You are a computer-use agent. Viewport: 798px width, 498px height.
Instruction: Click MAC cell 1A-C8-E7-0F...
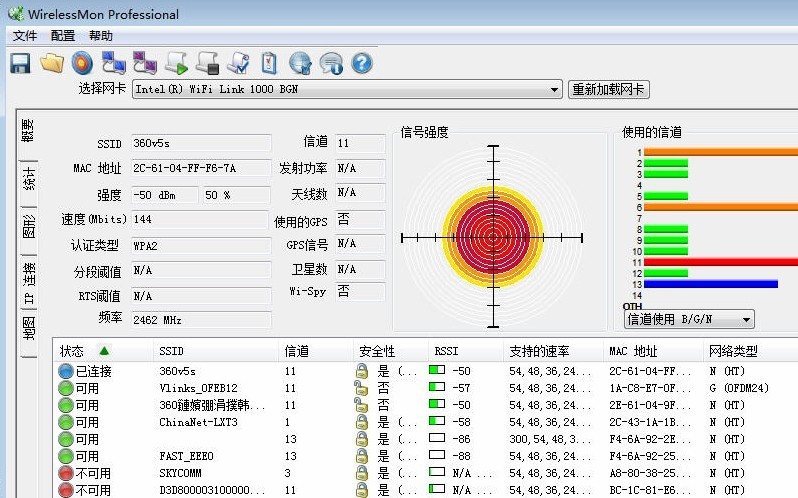[650, 388]
